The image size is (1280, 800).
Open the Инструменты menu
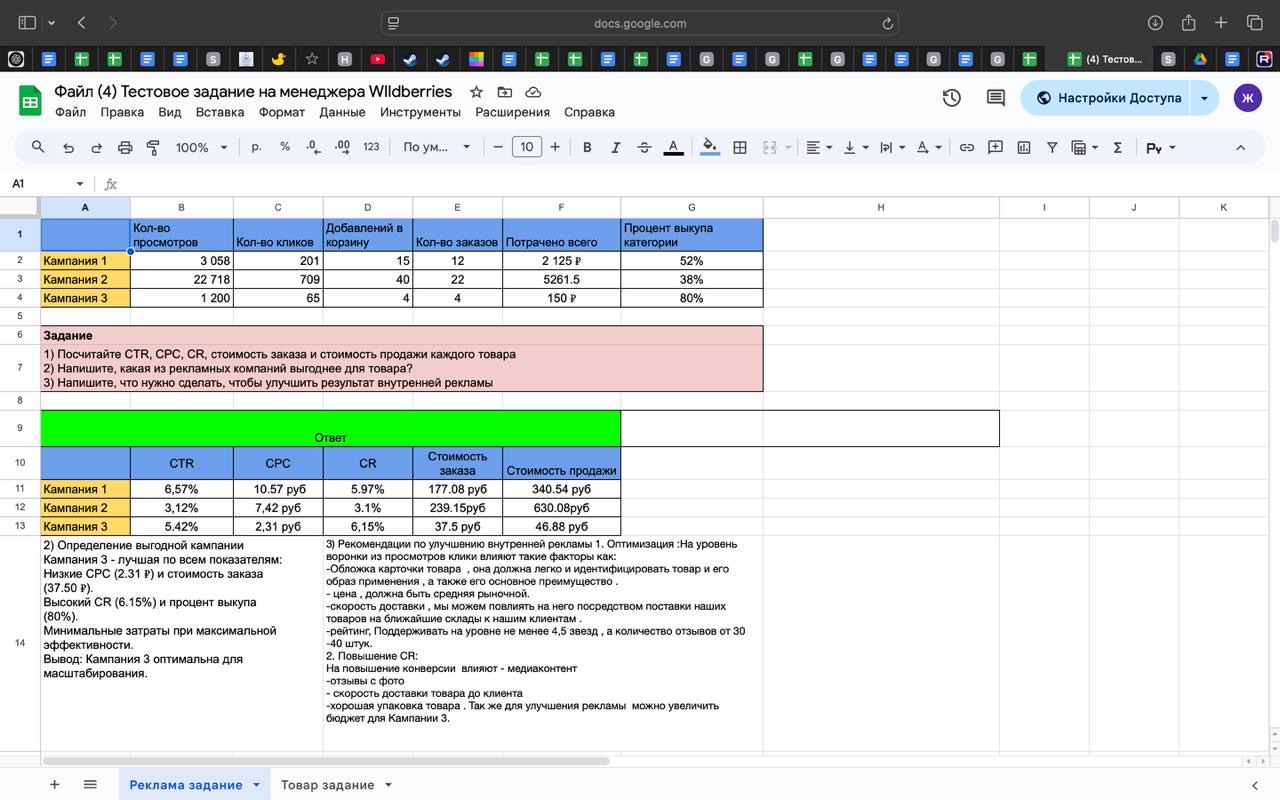[420, 112]
